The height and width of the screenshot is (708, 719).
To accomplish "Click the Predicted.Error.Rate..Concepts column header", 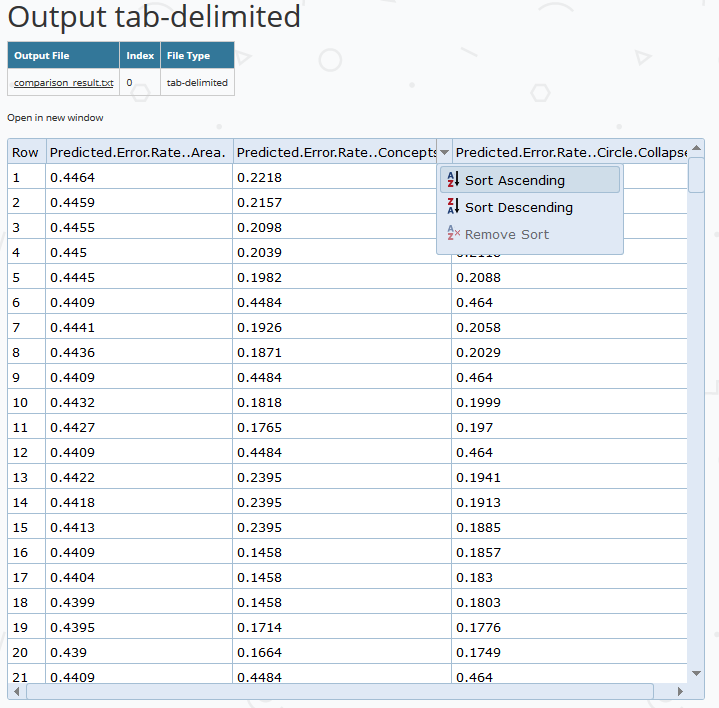I will click(x=335, y=152).
